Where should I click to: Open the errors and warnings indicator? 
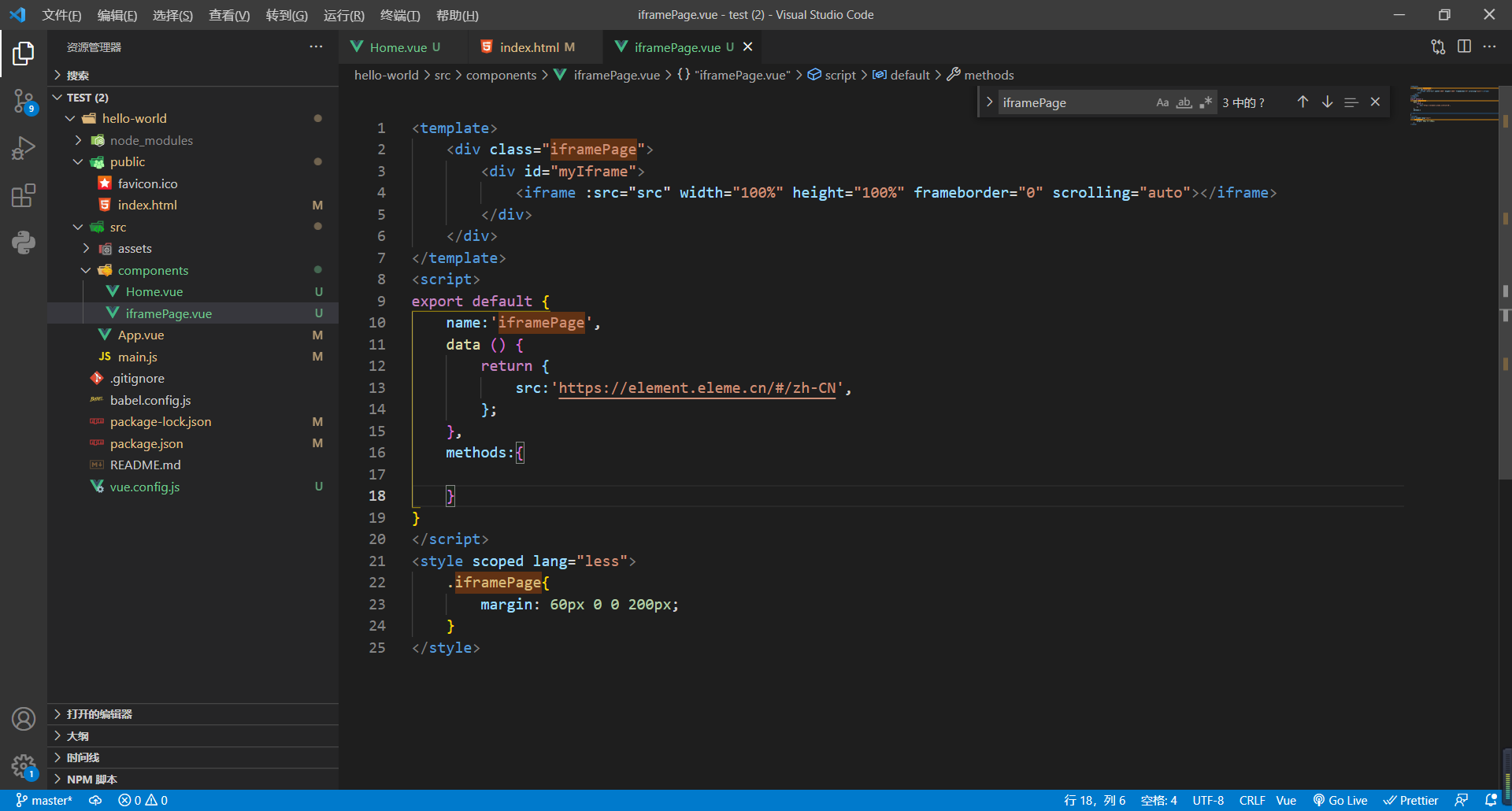143,800
